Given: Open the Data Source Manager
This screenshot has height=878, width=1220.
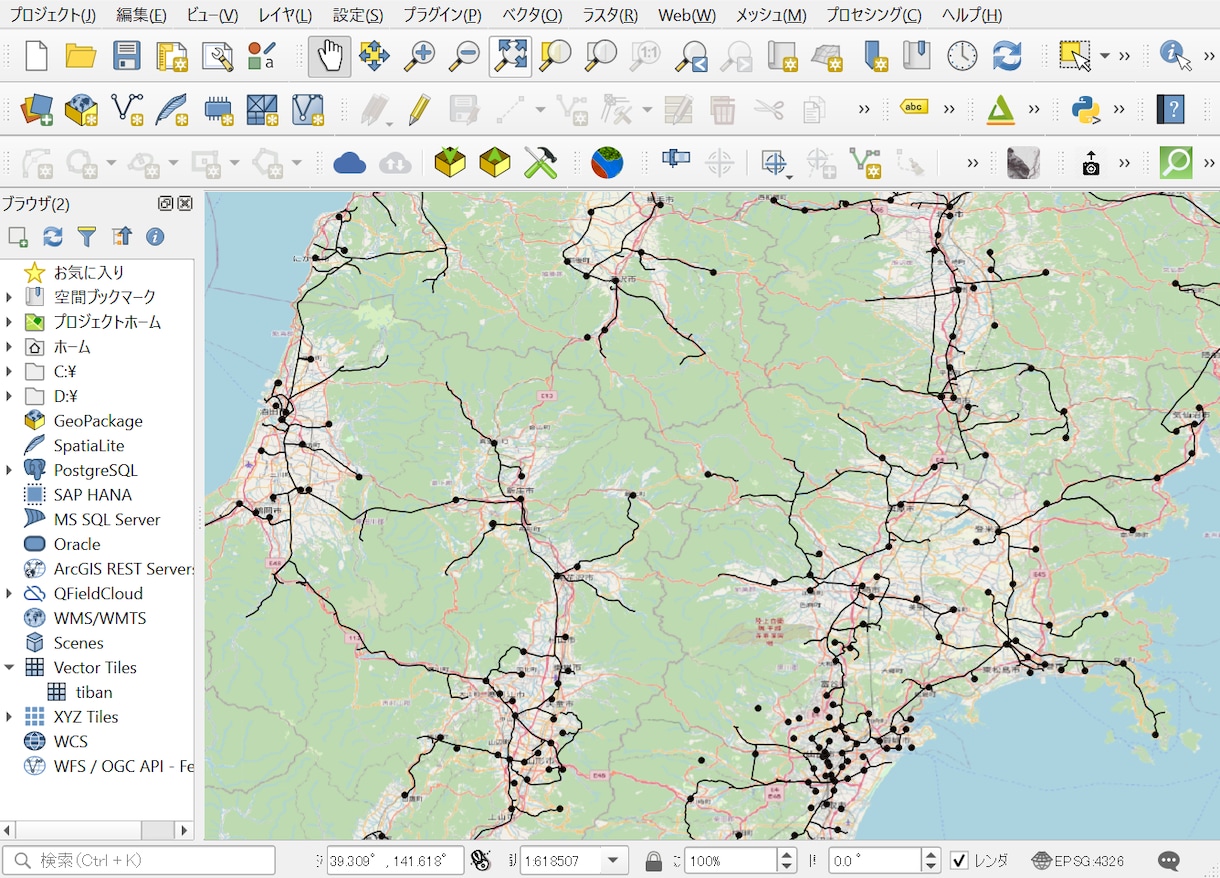Looking at the screenshot, I should pyautogui.click(x=37, y=109).
